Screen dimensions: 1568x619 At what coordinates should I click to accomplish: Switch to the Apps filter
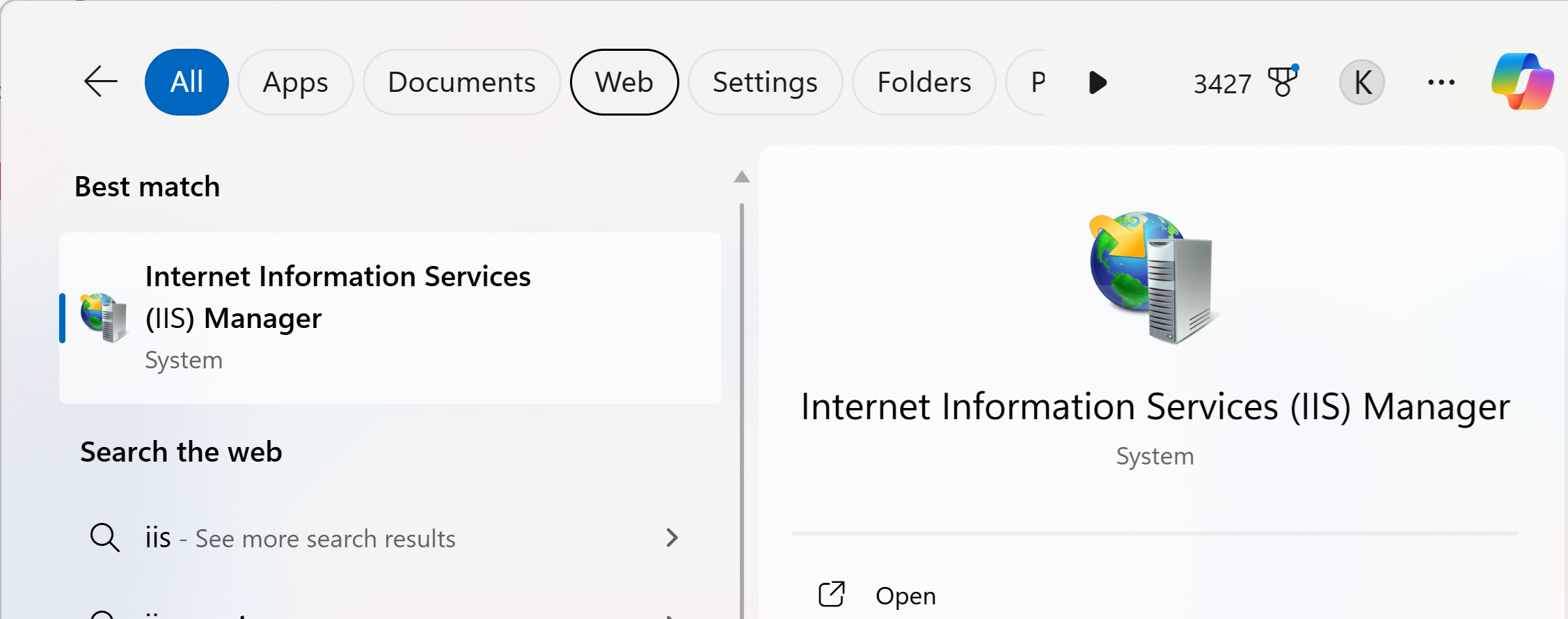click(295, 82)
